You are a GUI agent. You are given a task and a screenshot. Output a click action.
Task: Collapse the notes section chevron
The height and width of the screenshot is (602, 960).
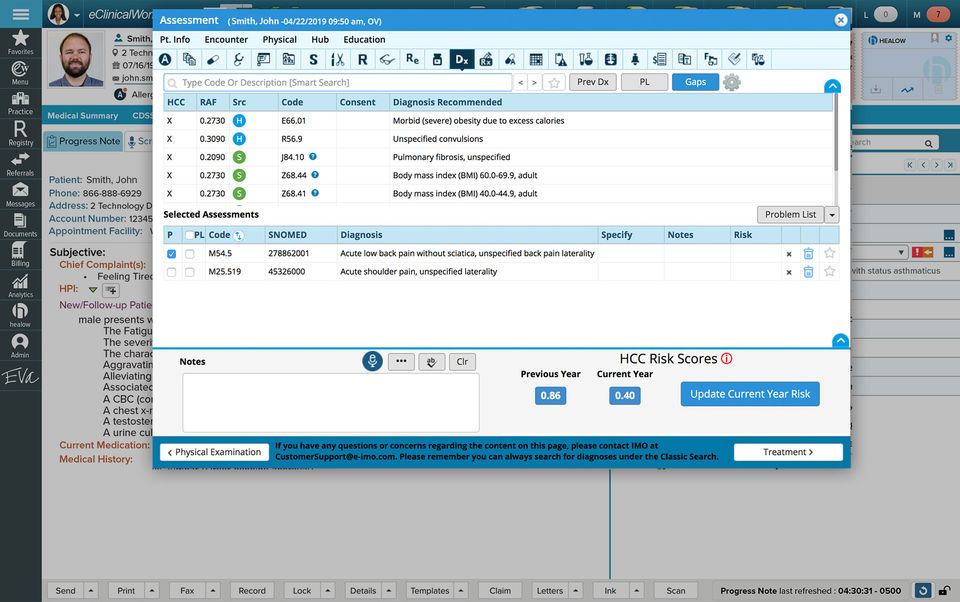[x=840, y=340]
